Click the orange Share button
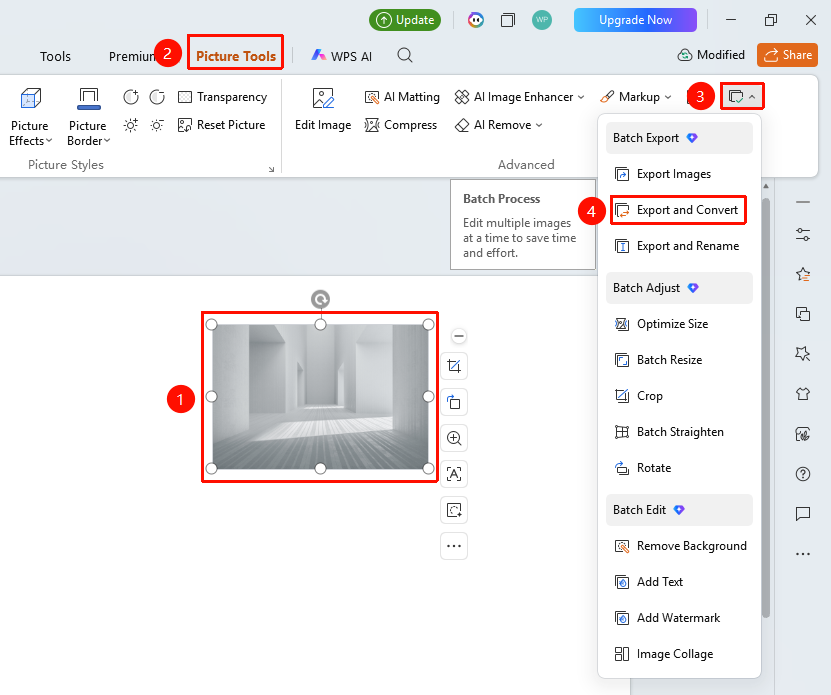 pos(788,55)
